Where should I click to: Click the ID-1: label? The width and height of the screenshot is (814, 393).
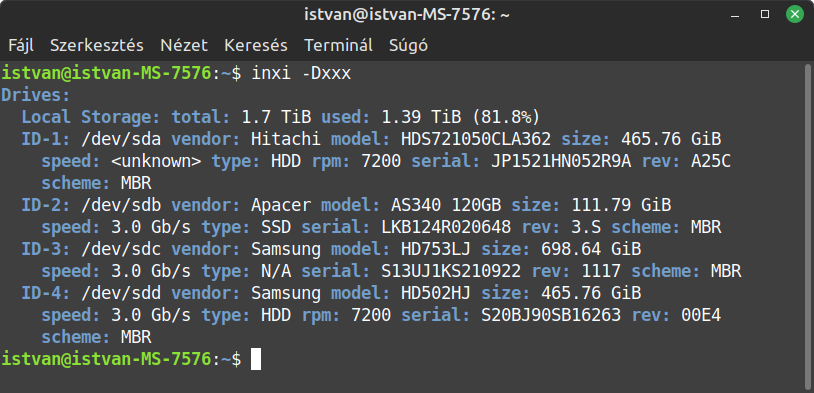[x=46, y=139]
